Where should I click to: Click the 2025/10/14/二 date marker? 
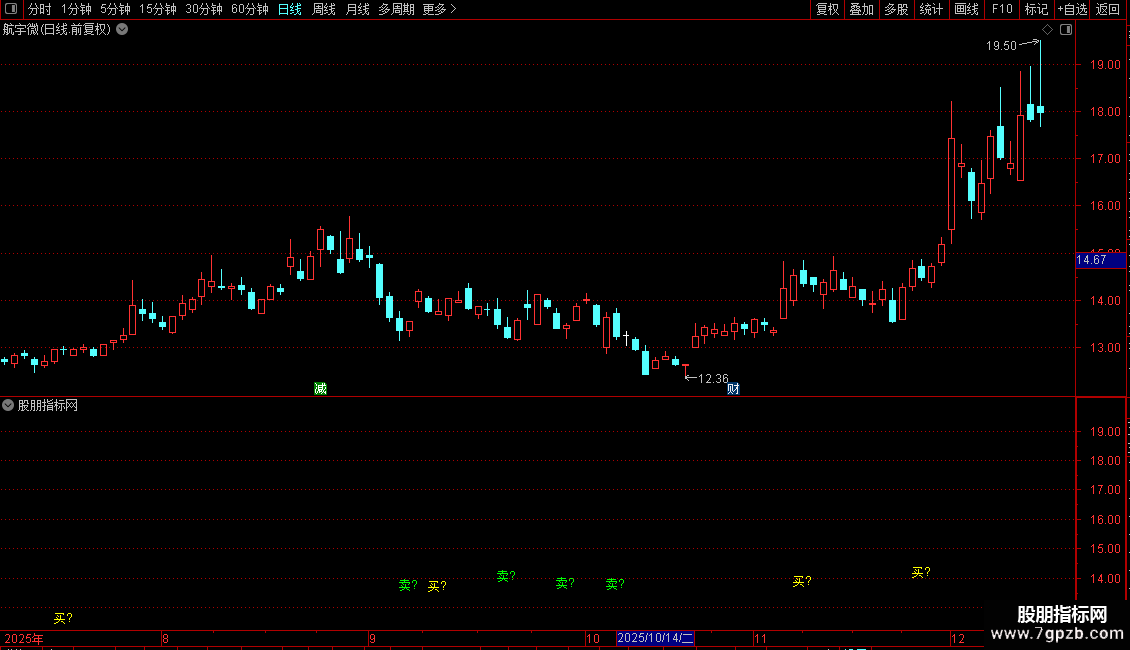[655, 638]
